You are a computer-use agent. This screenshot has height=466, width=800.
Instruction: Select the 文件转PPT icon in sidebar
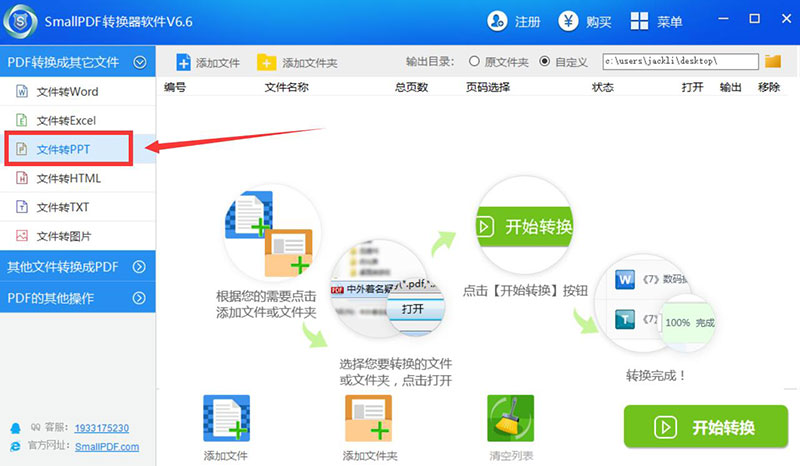[x=22, y=149]
